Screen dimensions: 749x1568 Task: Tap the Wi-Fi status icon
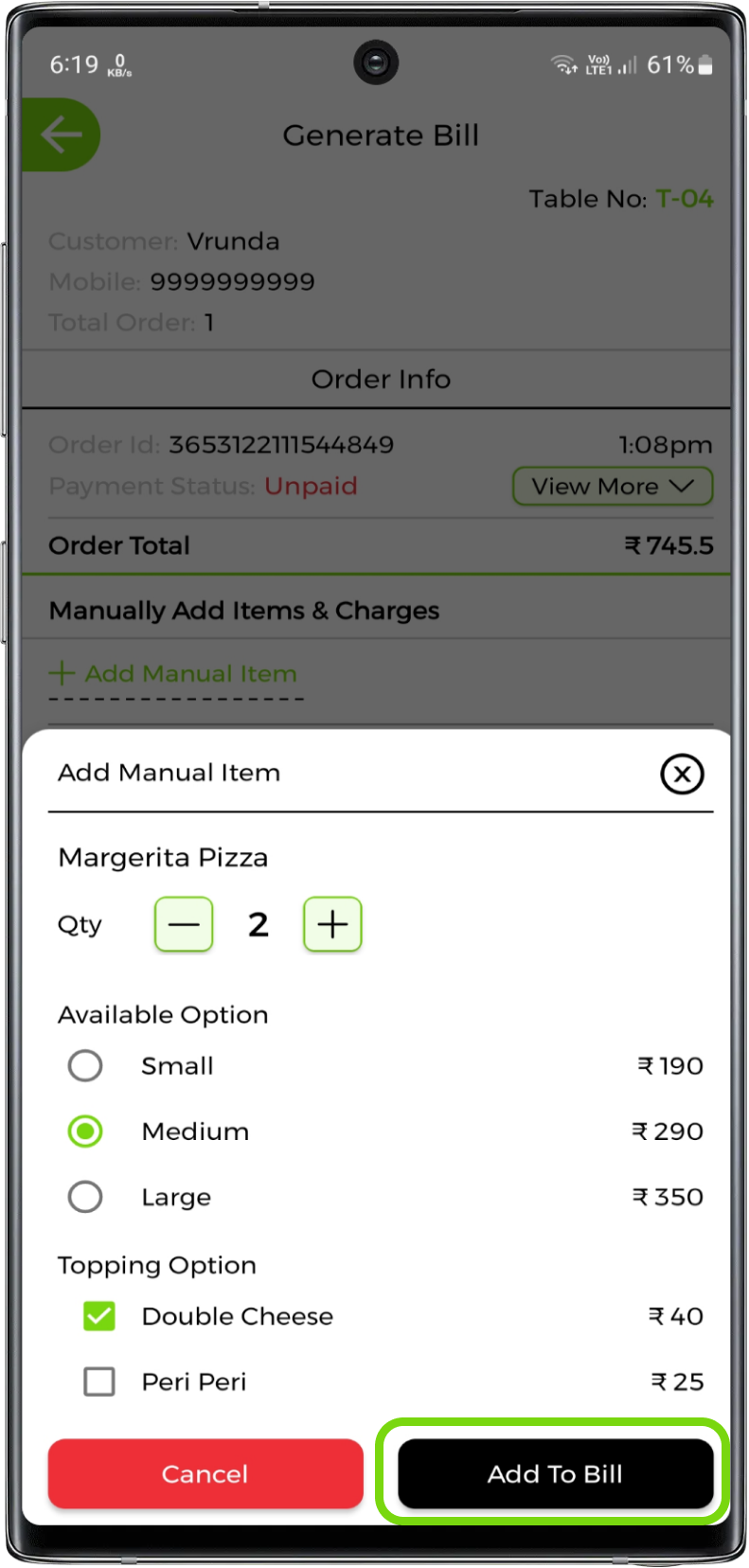click(563, 64)
